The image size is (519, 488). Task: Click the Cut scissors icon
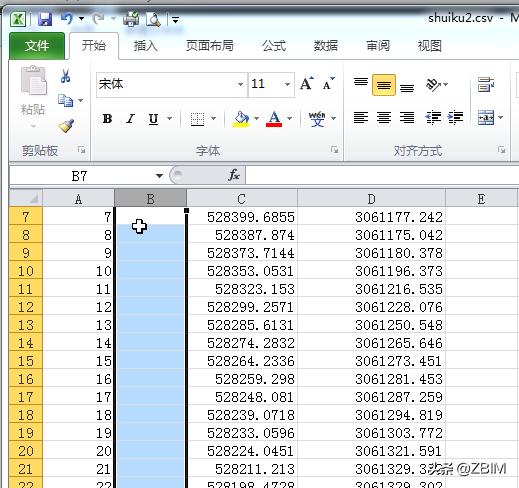66,76
